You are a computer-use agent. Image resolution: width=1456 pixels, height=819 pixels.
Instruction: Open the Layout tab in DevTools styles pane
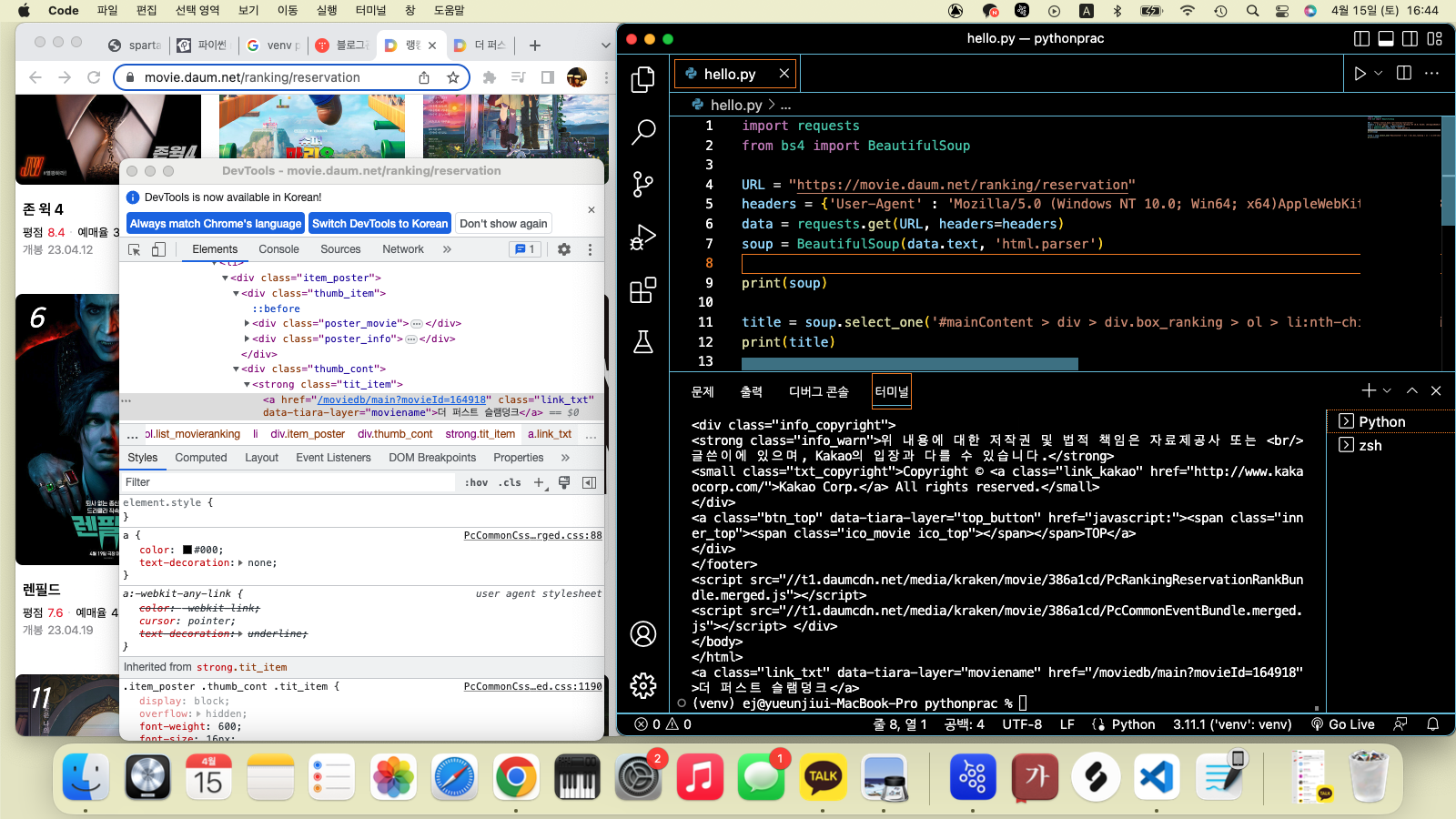[x=261, y=458]
